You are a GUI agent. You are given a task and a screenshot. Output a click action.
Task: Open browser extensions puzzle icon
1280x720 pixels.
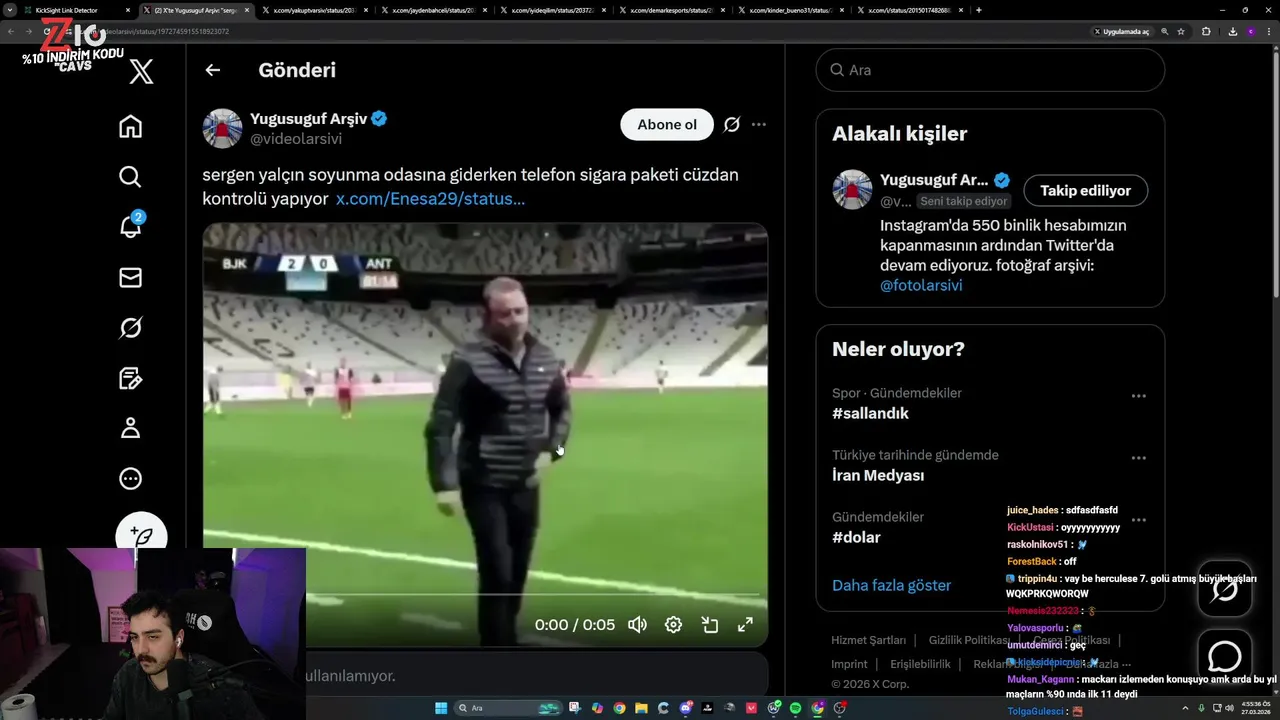tap(1206, 31)
